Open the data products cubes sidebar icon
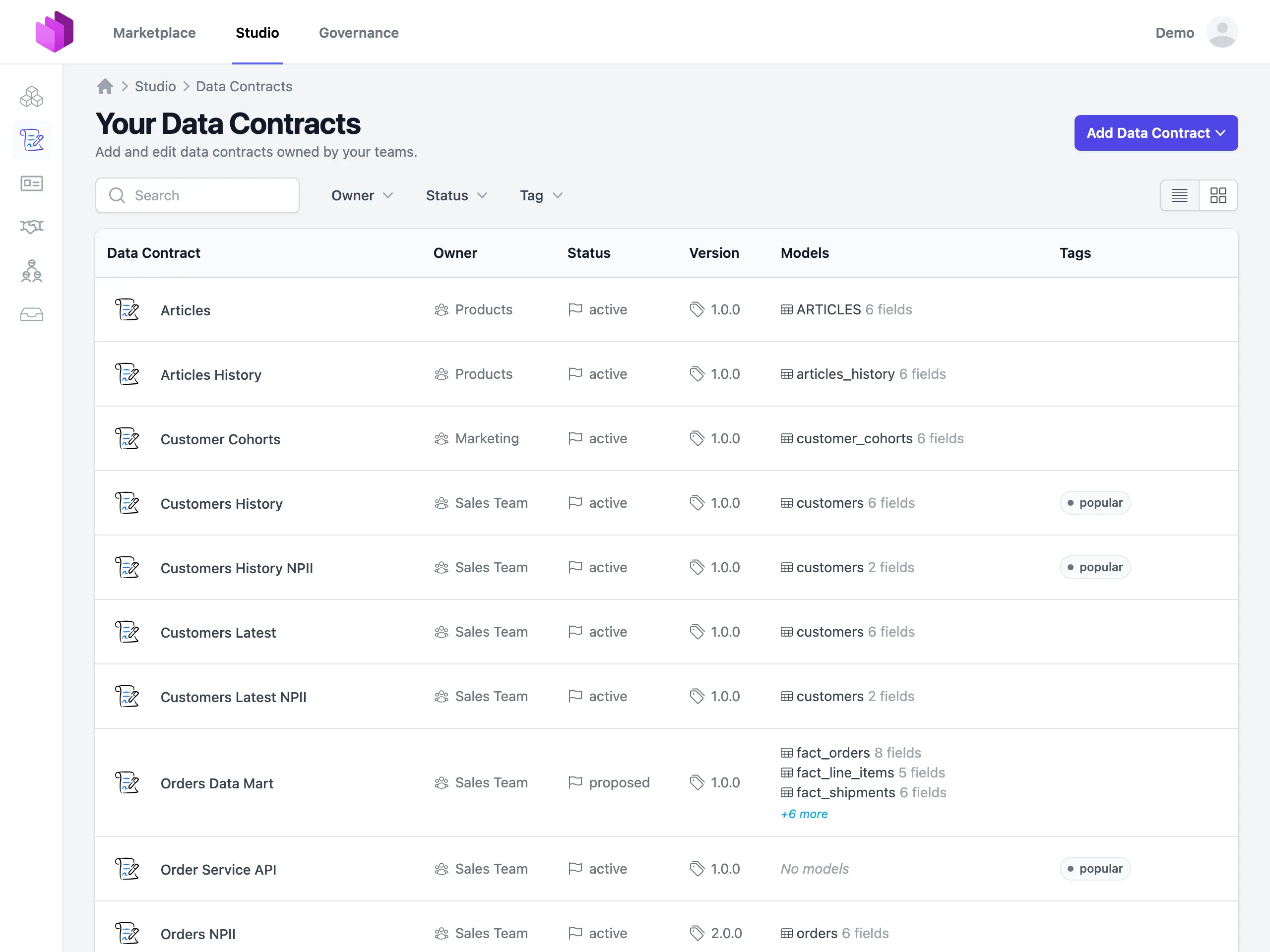The height and width of the screenshot is (952, 1270). point(32,96)
